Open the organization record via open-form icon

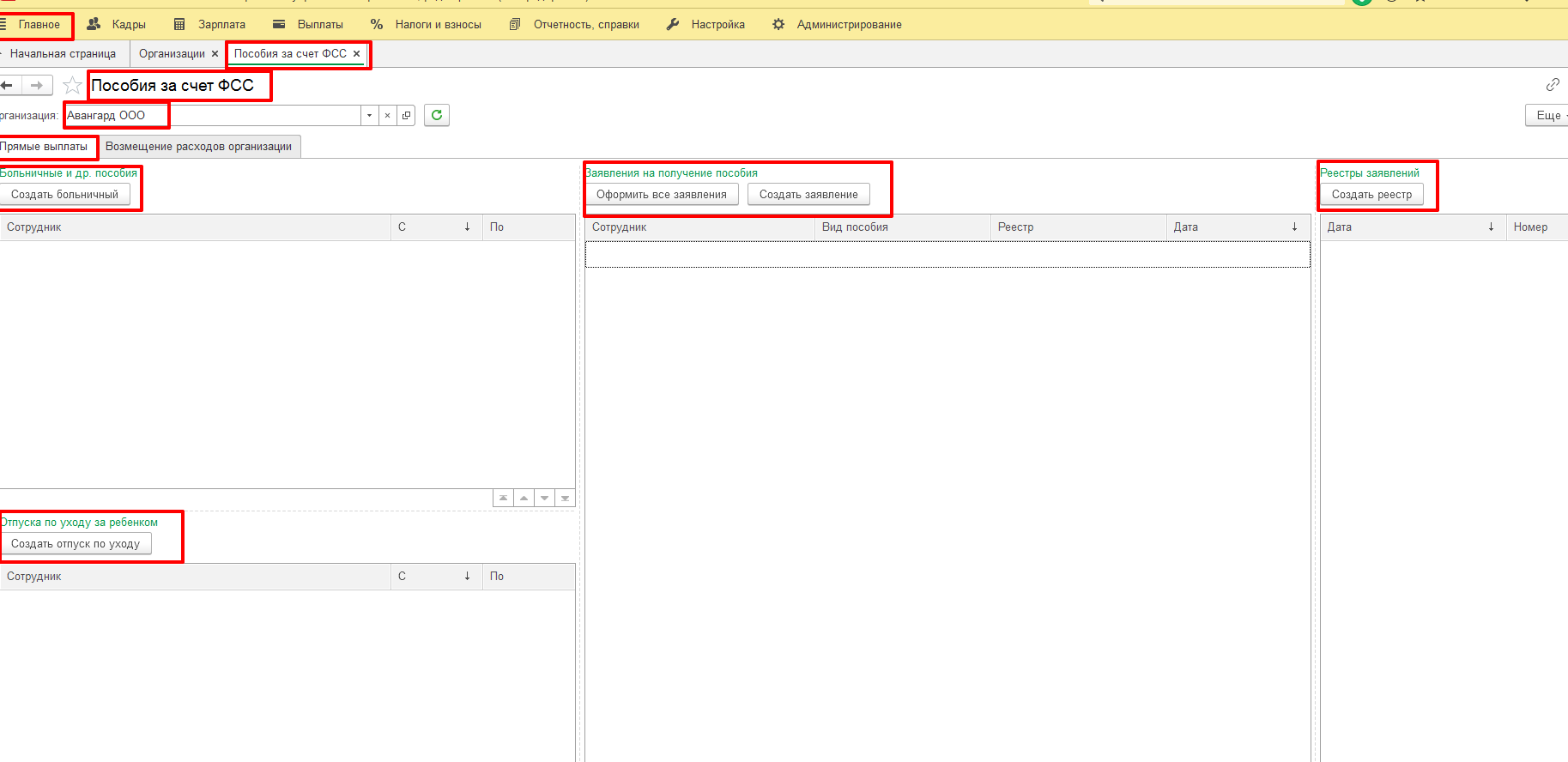(406, 115)
